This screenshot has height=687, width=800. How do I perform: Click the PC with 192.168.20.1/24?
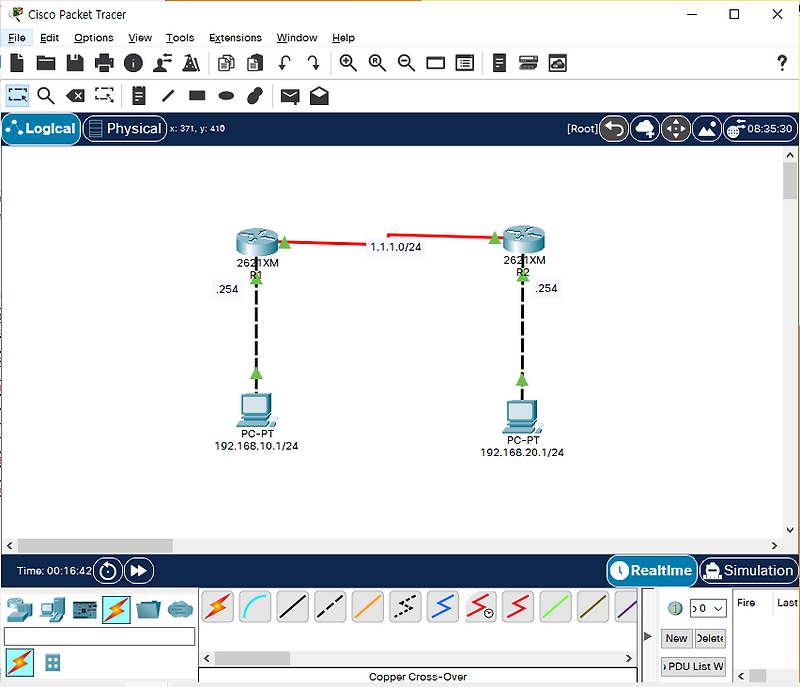(x=522, y=417)
